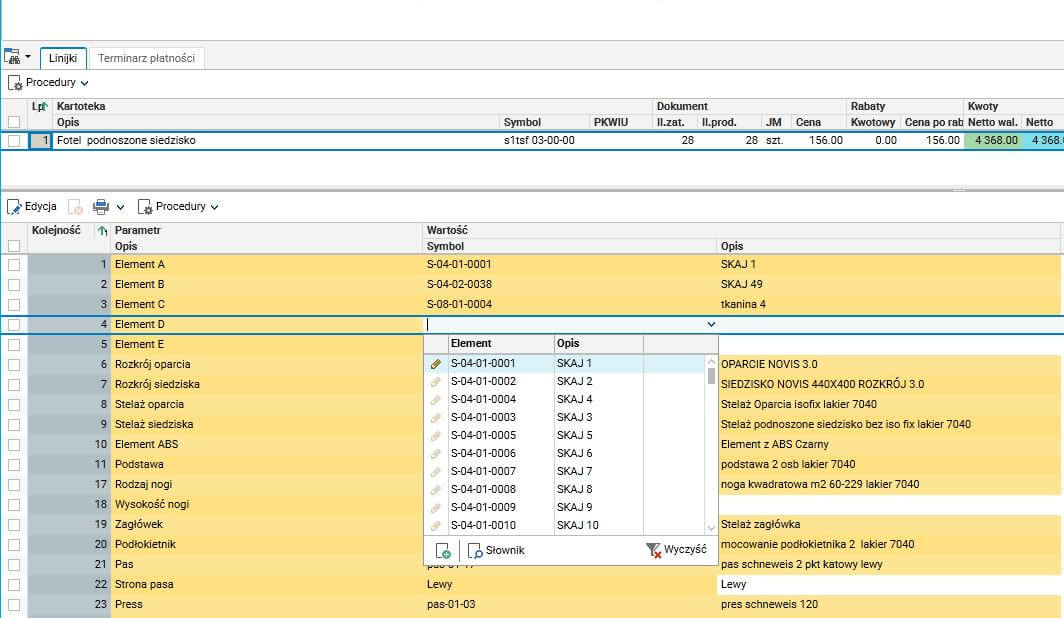This screenshot has height=618, width=1064.
Task: Tick the checkbox for Fotel podnoszone siedzisko
Action: coord(14,141)
